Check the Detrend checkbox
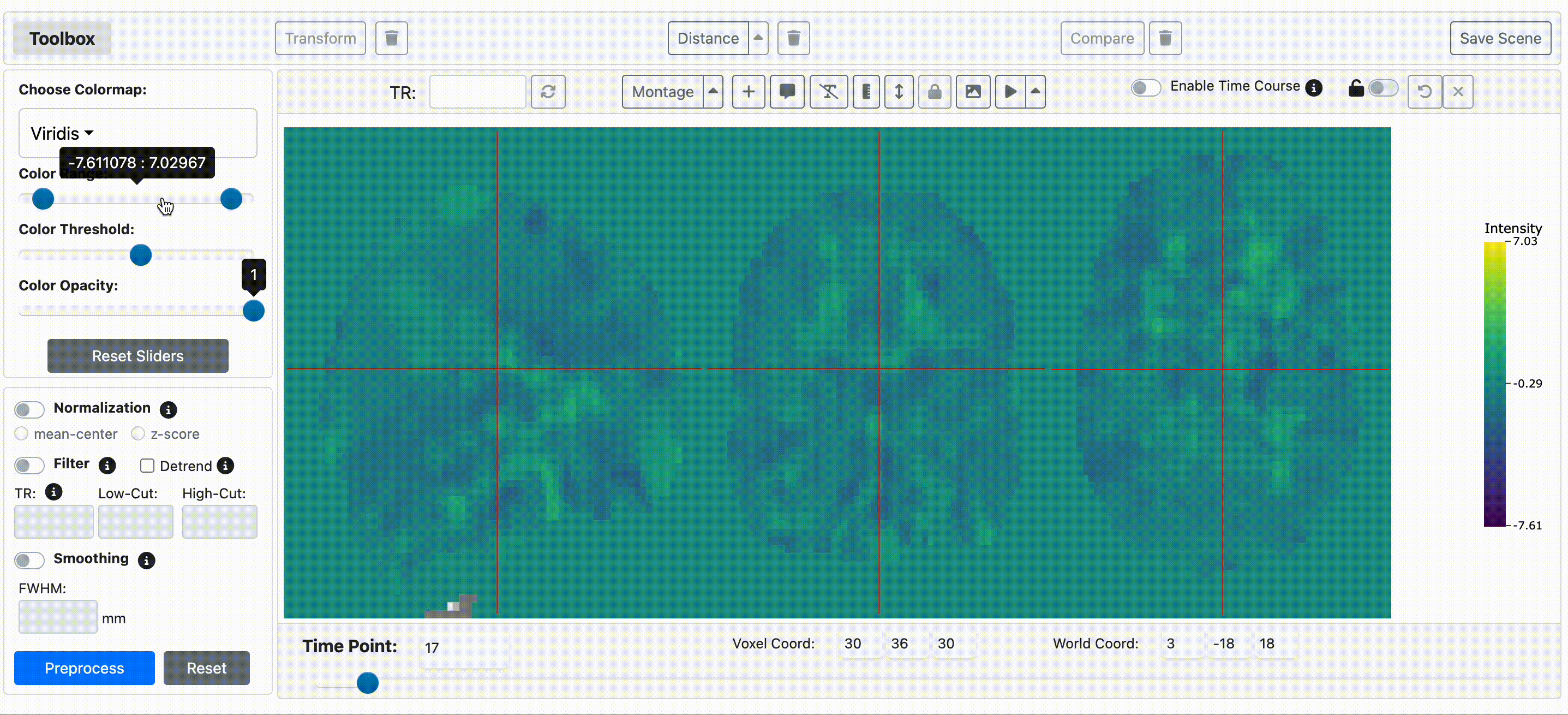Image resolution: width=1568 pixels, height=715 pixels. tap(147, 466)
